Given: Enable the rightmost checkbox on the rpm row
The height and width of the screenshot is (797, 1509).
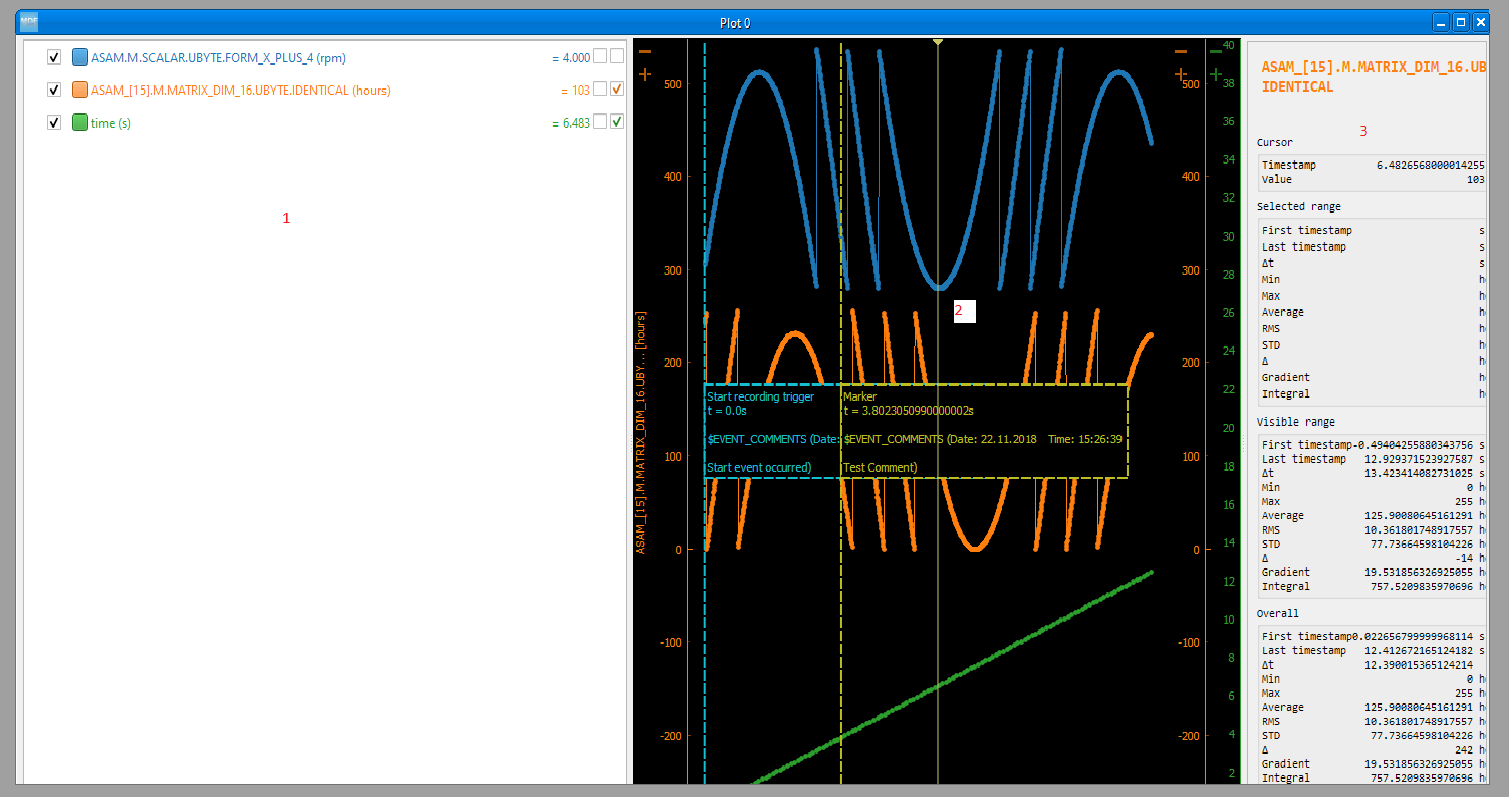Looking at the screenshot, I should [x=617, y=56].
